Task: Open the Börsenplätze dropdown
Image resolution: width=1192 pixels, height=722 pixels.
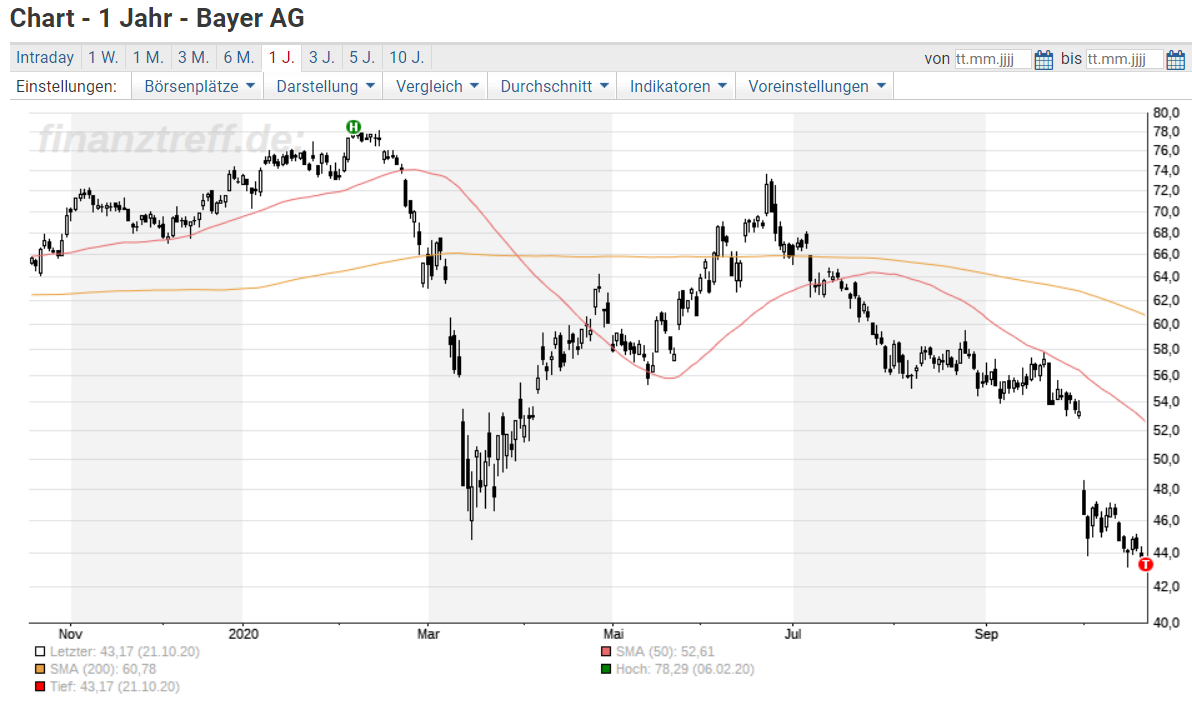Action: pyautogui.click(x=198, y=87)
